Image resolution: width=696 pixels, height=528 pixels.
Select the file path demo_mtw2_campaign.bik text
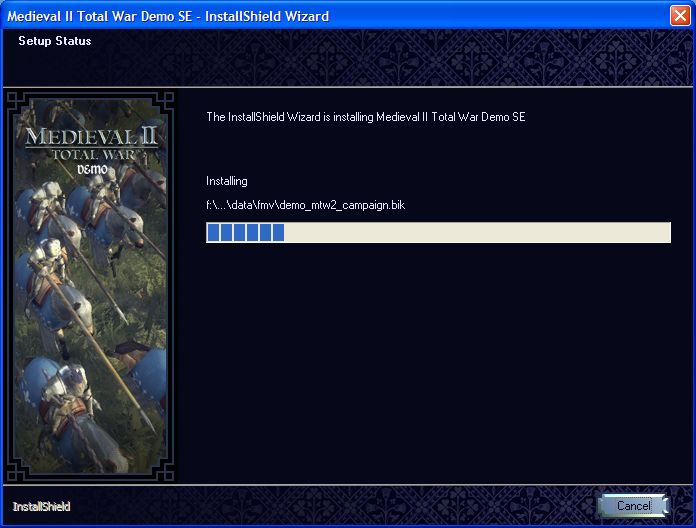[x=305, y=205]
